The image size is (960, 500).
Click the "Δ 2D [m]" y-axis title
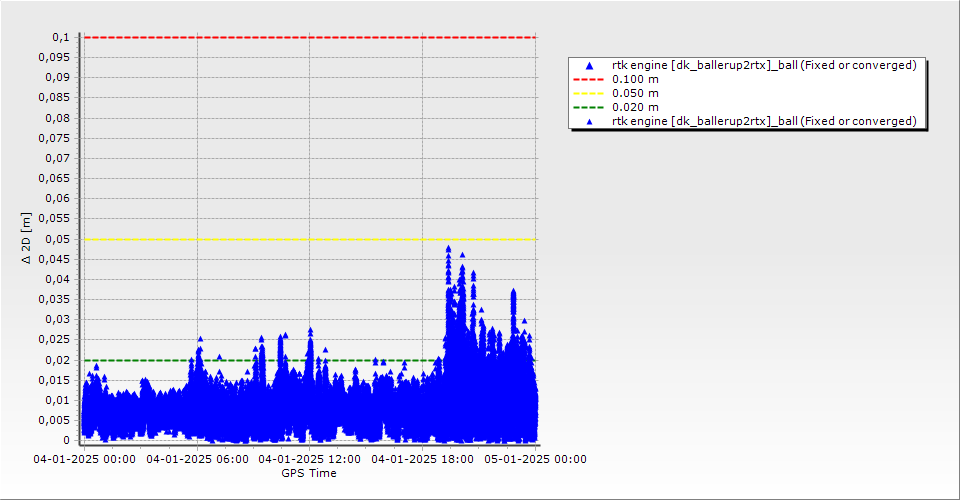pos(27,238)
